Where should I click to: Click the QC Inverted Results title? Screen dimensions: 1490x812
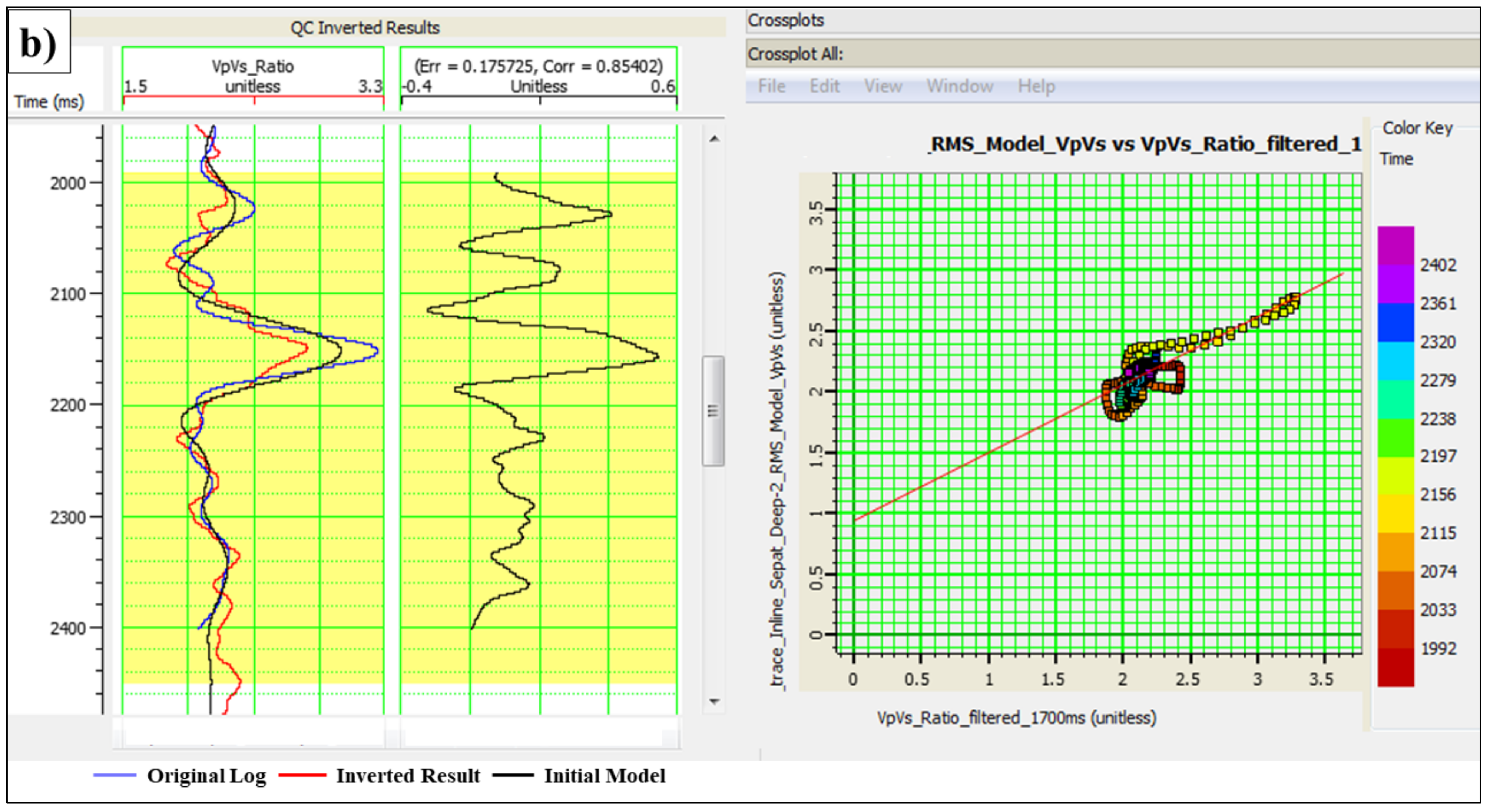[365, 28]
